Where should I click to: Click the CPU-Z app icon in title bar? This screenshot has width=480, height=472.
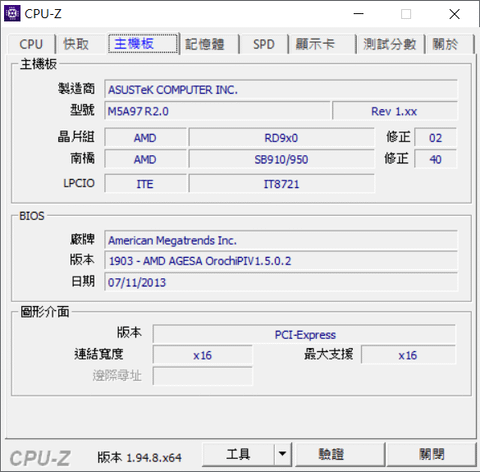tap(12, 14)
